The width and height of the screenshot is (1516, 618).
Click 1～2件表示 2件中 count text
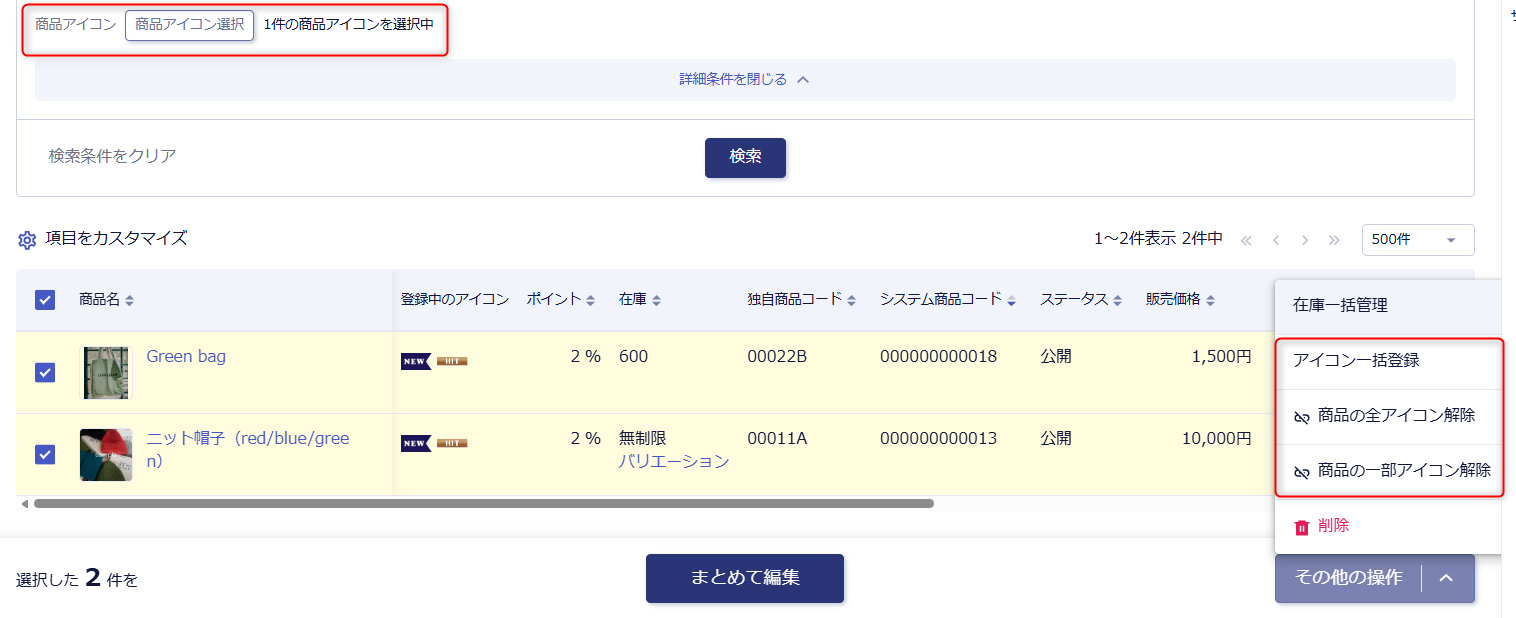[1159, 239]
